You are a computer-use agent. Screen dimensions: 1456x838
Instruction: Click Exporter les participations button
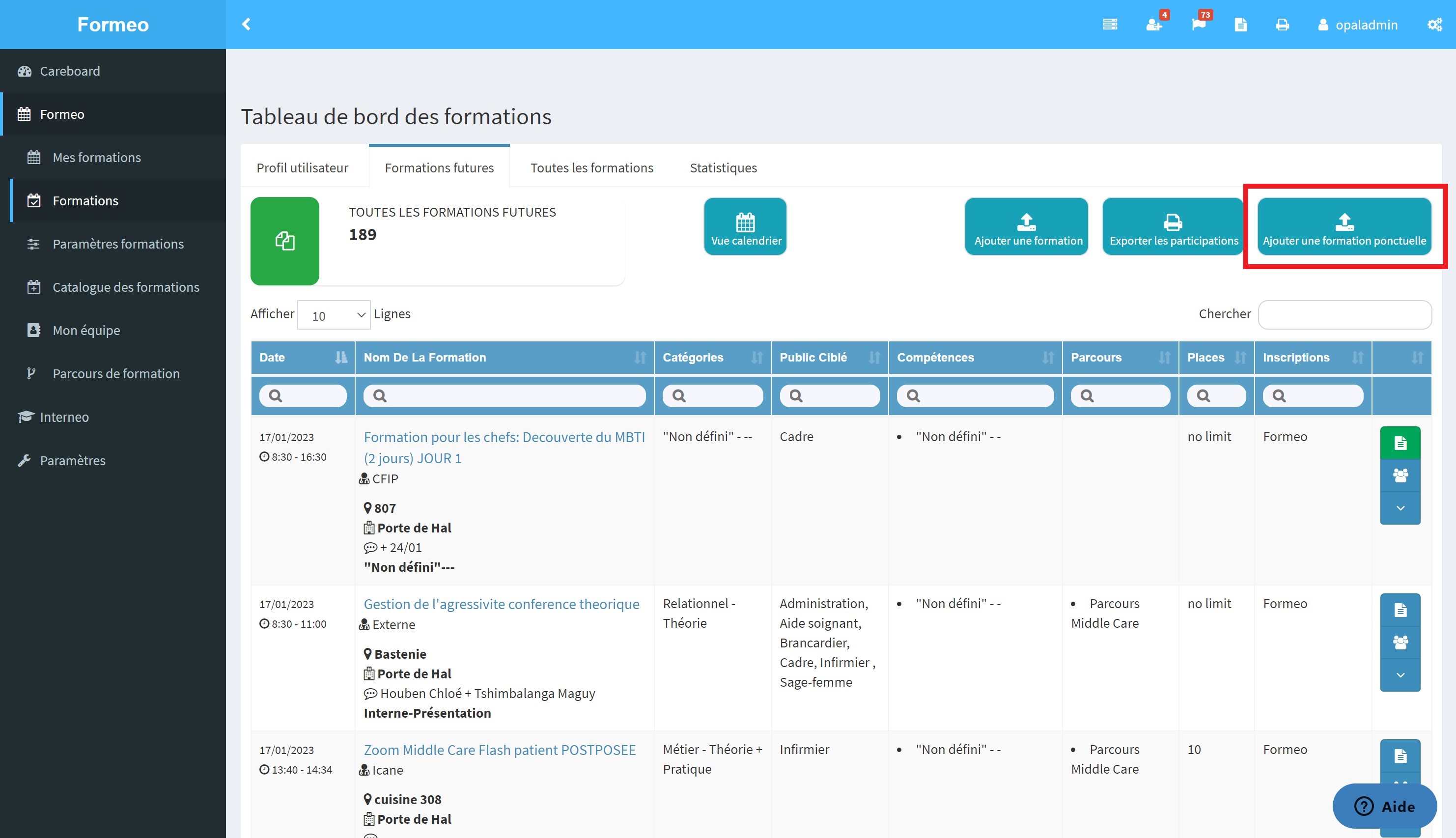coord(1173,226)
